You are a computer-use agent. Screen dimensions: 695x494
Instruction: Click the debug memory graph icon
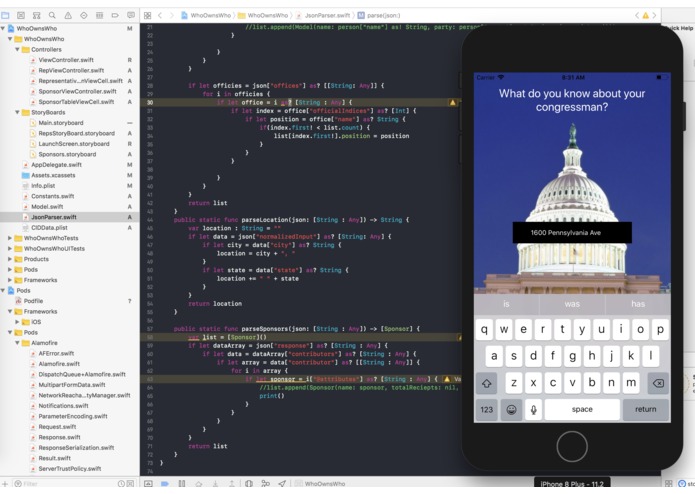tap(266, 484)
